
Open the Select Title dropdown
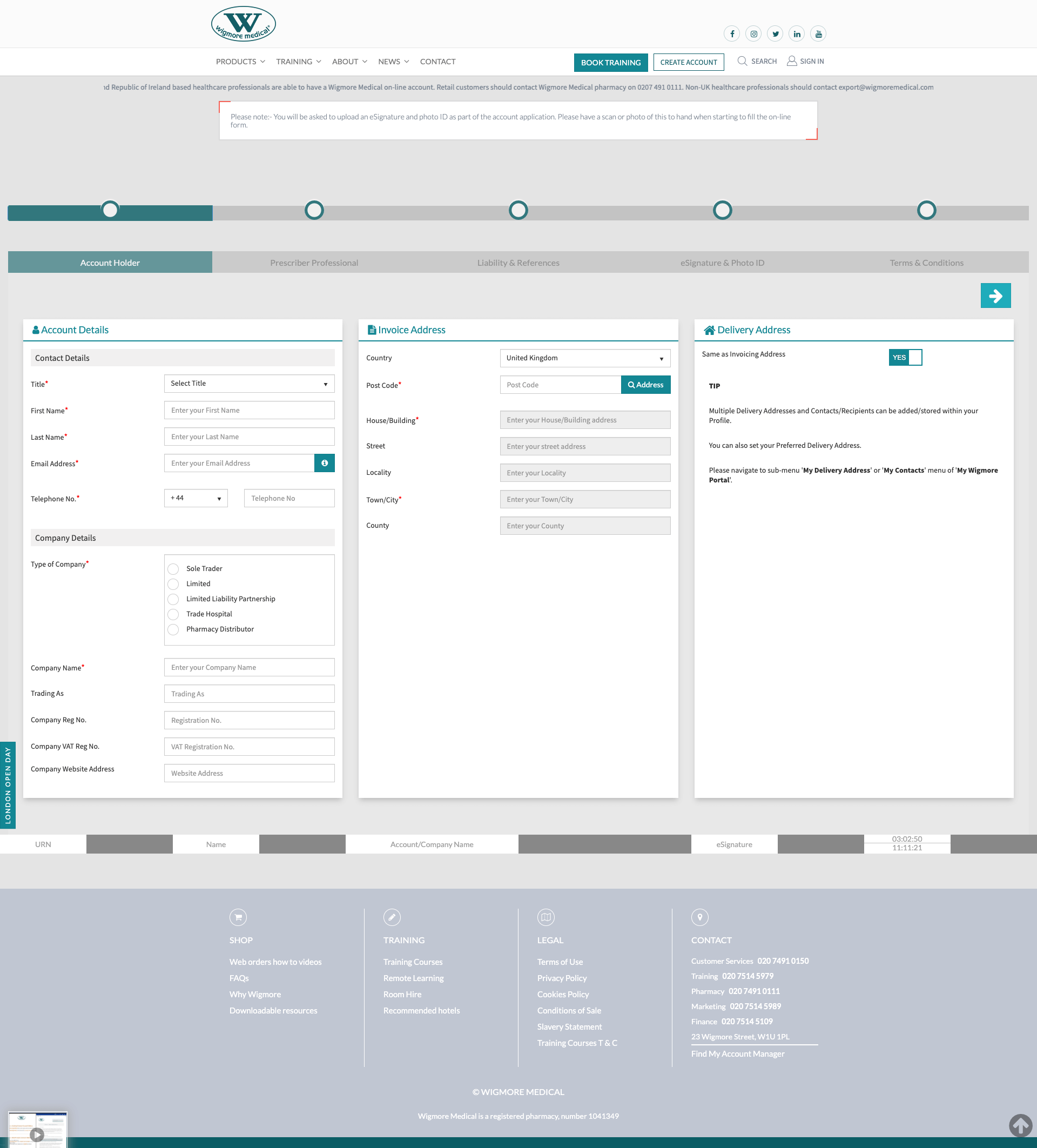point(250,383)
